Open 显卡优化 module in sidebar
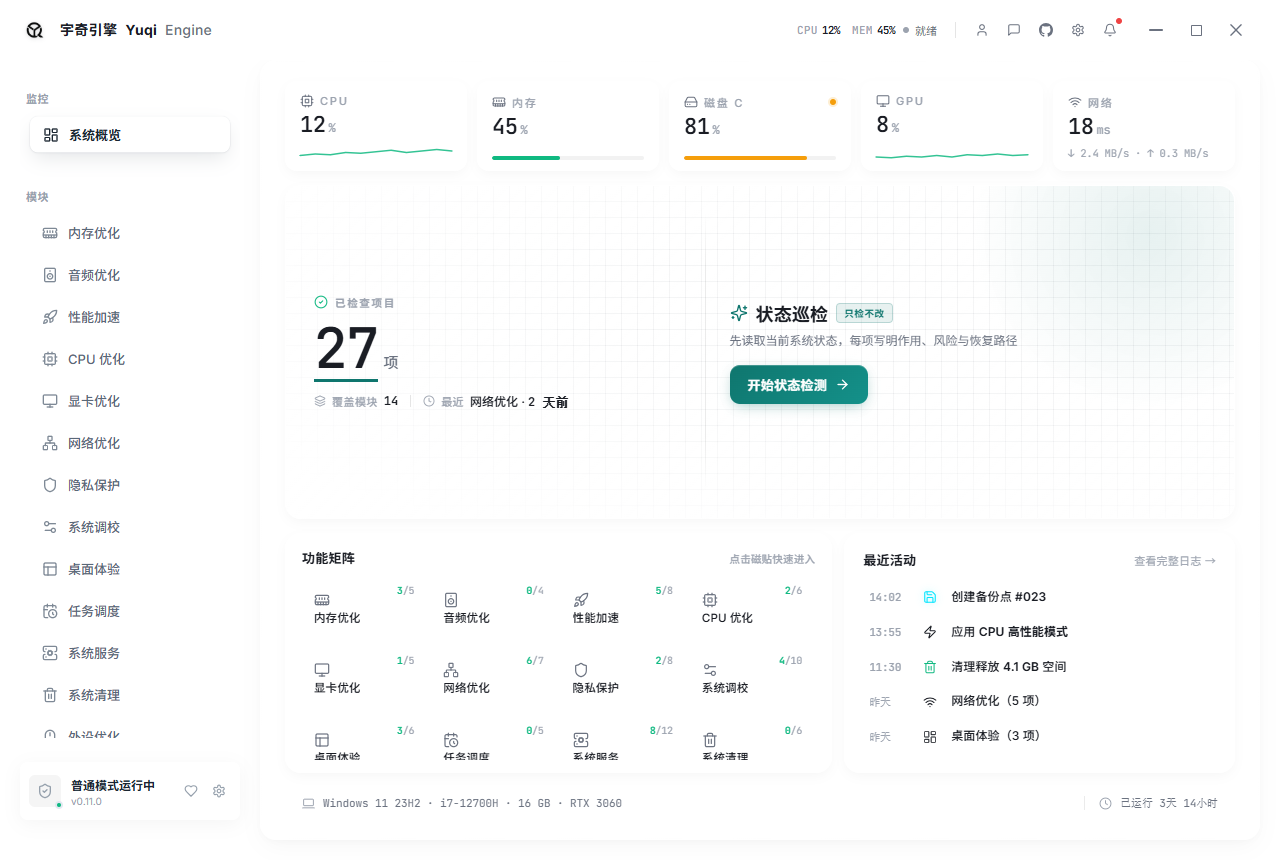This screenshot has height=860, width=1280. point(130,401)
